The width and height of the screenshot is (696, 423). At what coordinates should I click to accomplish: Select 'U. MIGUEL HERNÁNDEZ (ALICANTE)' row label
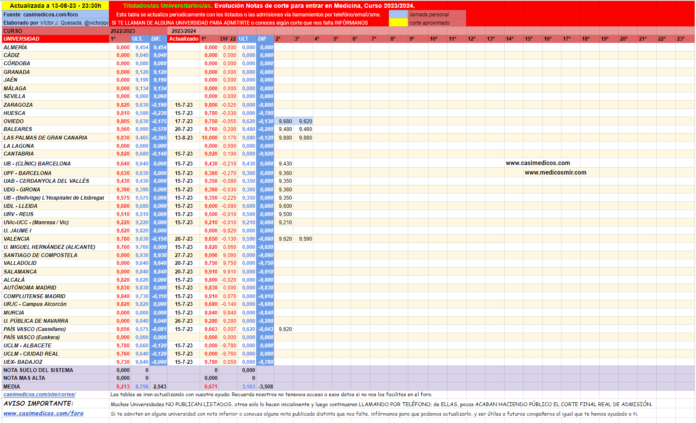pos(49,247)
